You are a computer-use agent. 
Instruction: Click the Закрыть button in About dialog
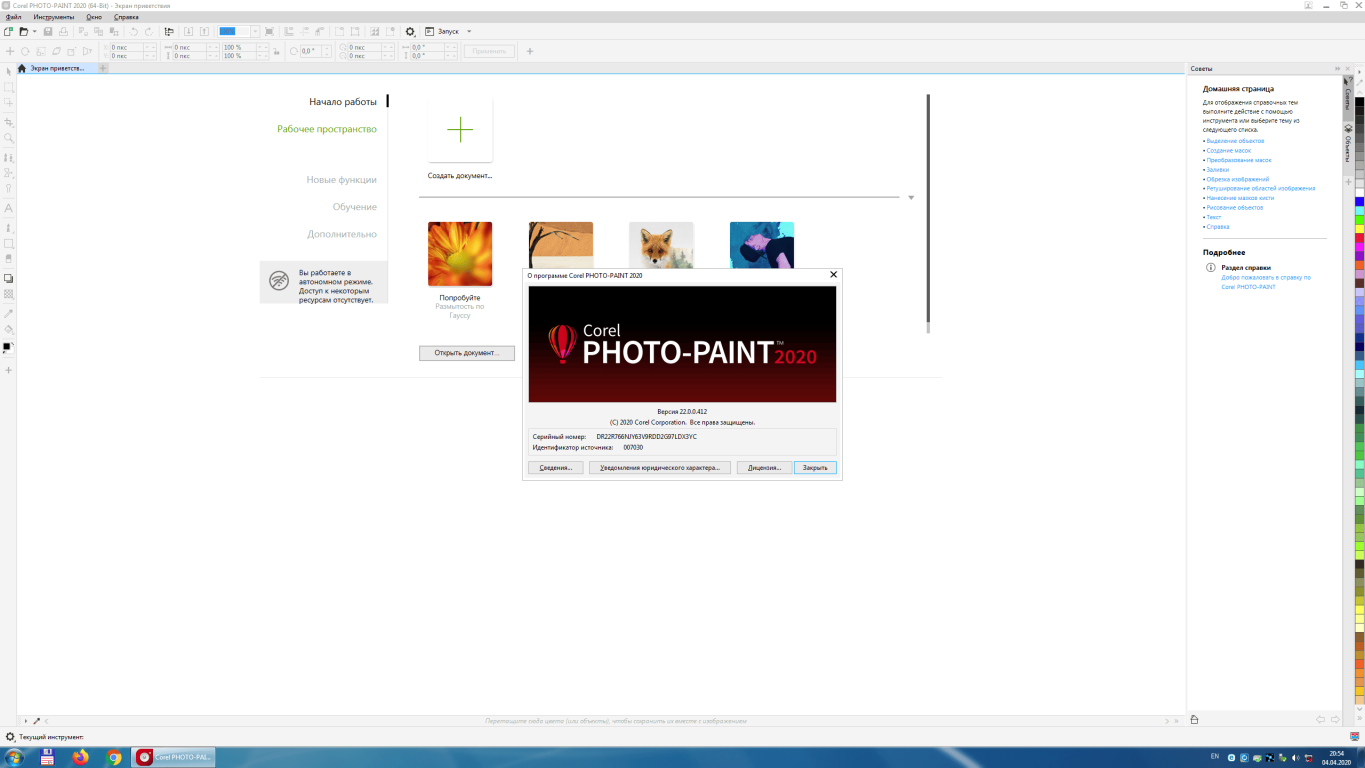815,467
